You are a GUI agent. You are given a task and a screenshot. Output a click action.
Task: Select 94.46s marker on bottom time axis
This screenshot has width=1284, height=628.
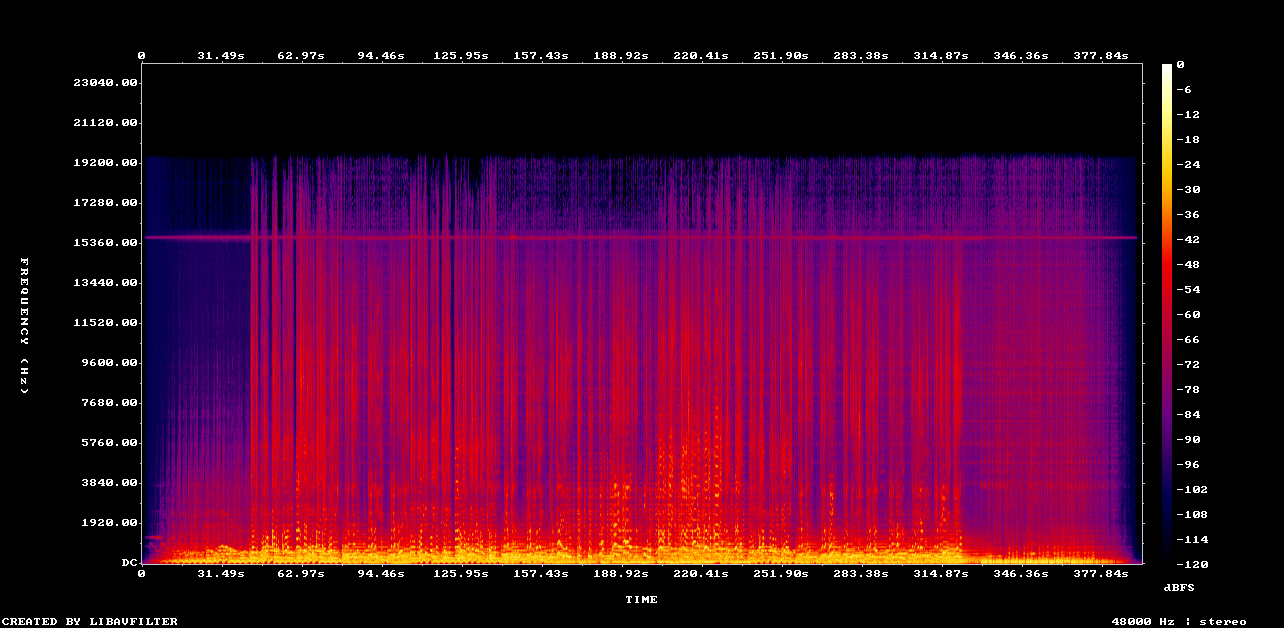click(x=380, y=574)
